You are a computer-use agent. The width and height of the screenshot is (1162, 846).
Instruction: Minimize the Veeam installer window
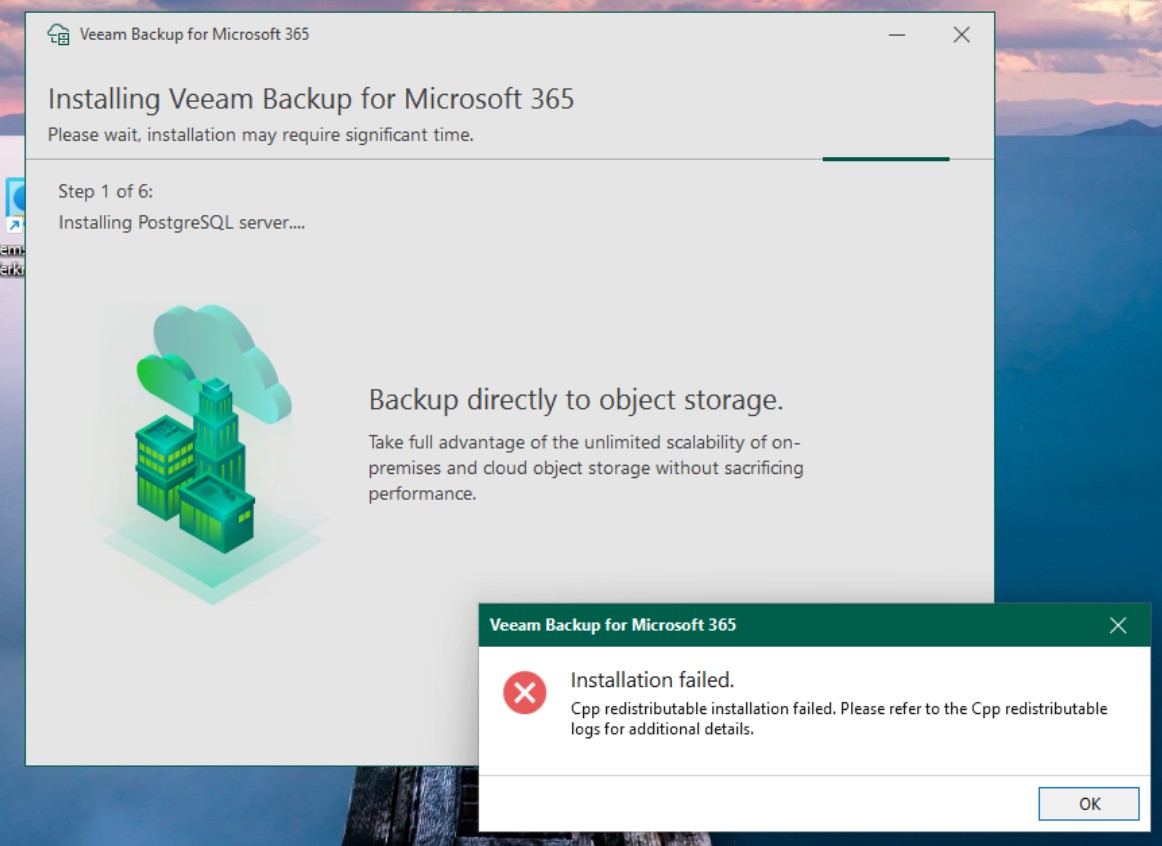coord(897,35)
